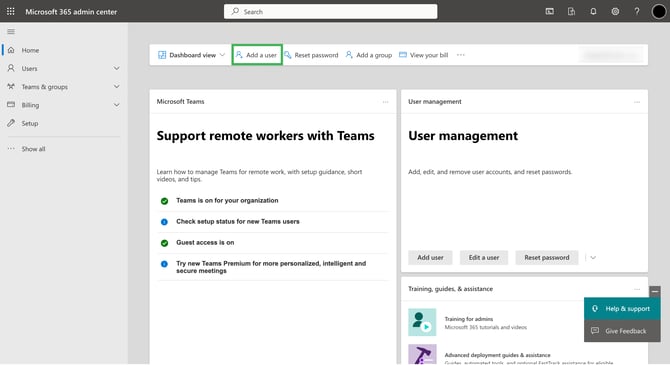Open Microsoft Teams card options ellipsis
Viewport: 670px width, 365px height.
tap(385, 102)
